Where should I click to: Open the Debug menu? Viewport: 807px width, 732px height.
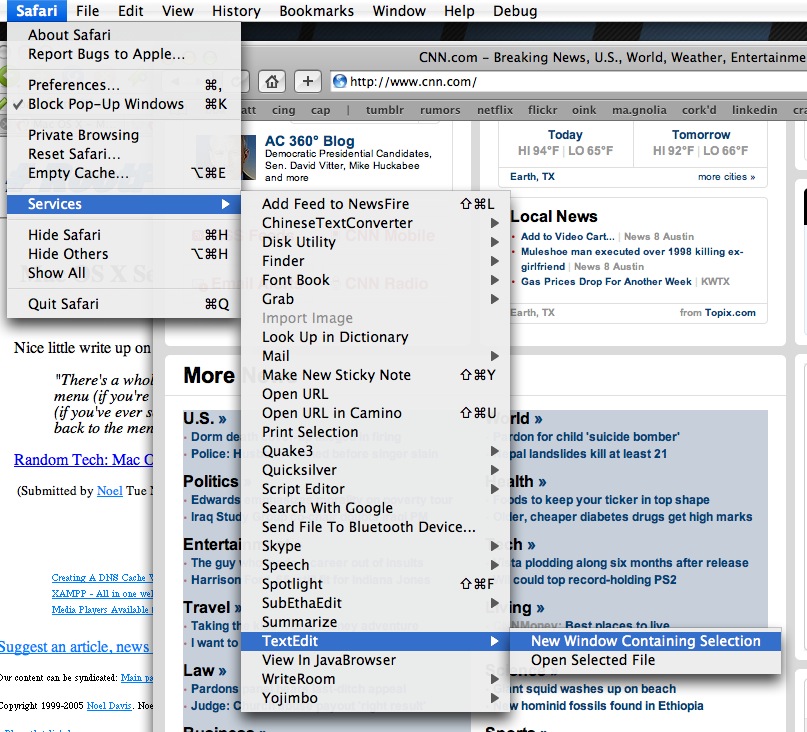tap(515, 11)
